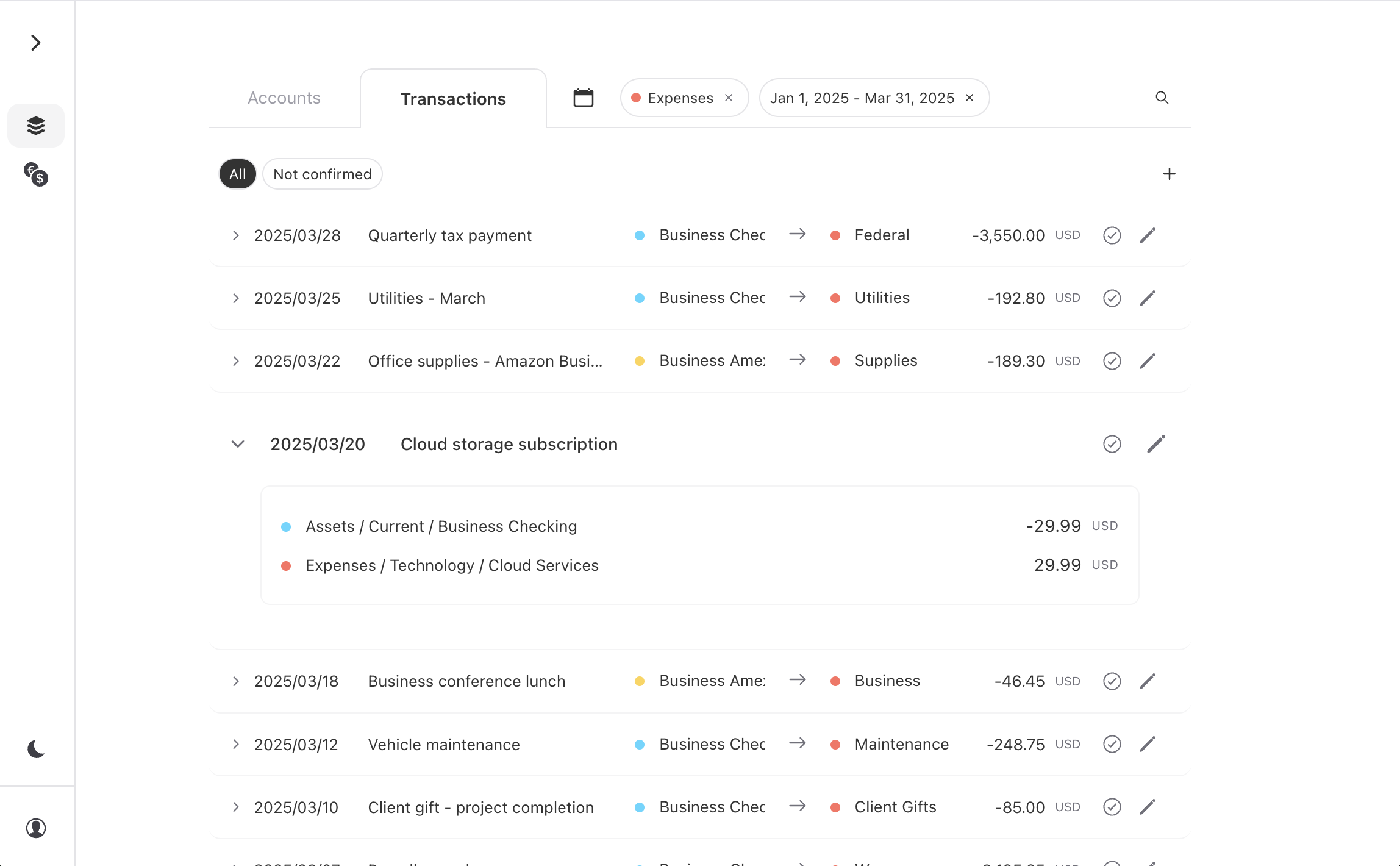Filter by Not confirmed transactions
Image resolution: width=1400 pixels, height=866 pixels.
click(322, 174)
